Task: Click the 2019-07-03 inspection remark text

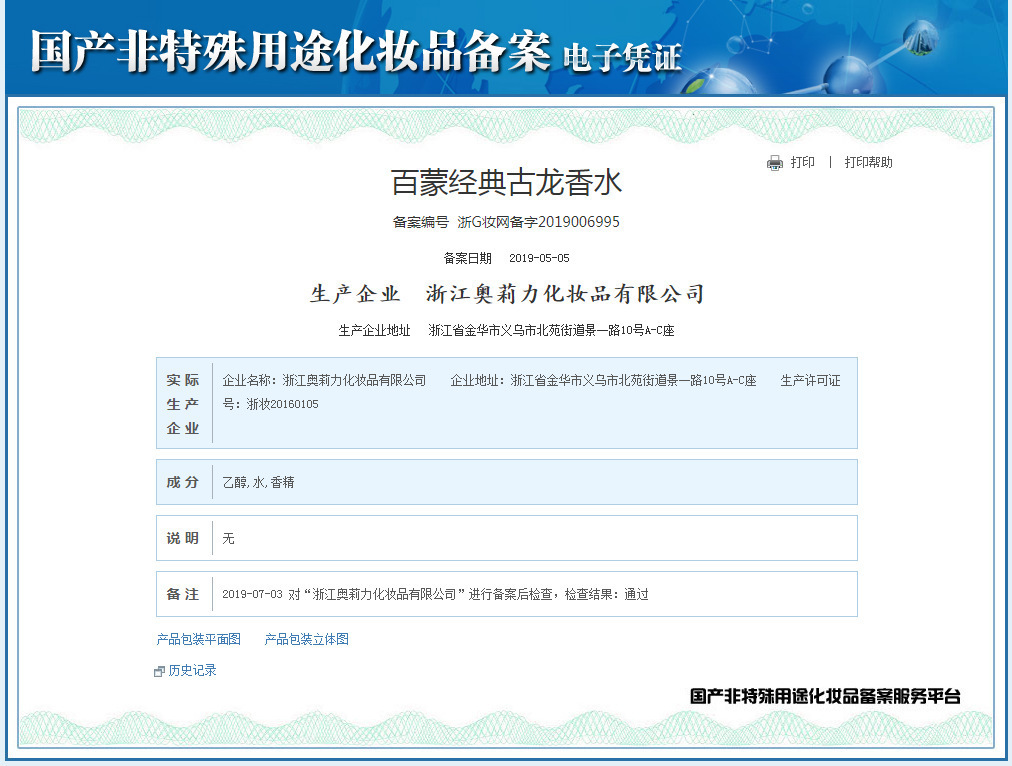Action: [435, 594]
